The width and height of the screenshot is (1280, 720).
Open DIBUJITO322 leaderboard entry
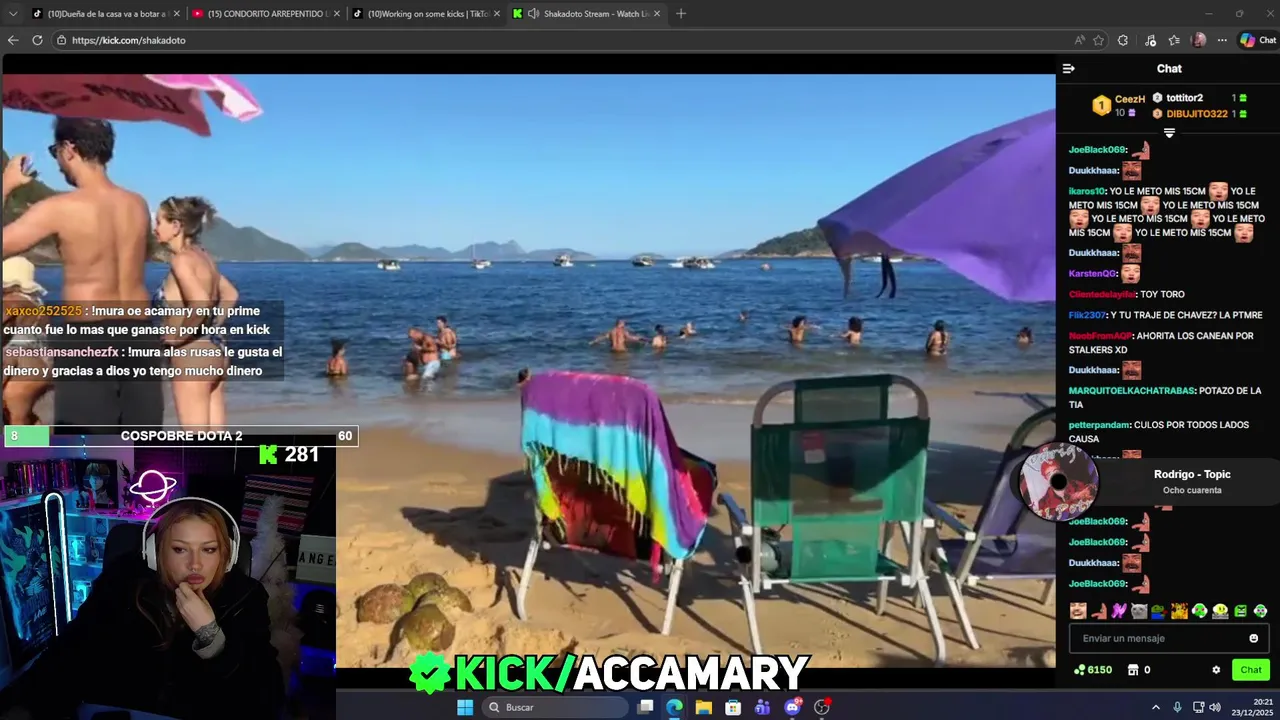1197,114
